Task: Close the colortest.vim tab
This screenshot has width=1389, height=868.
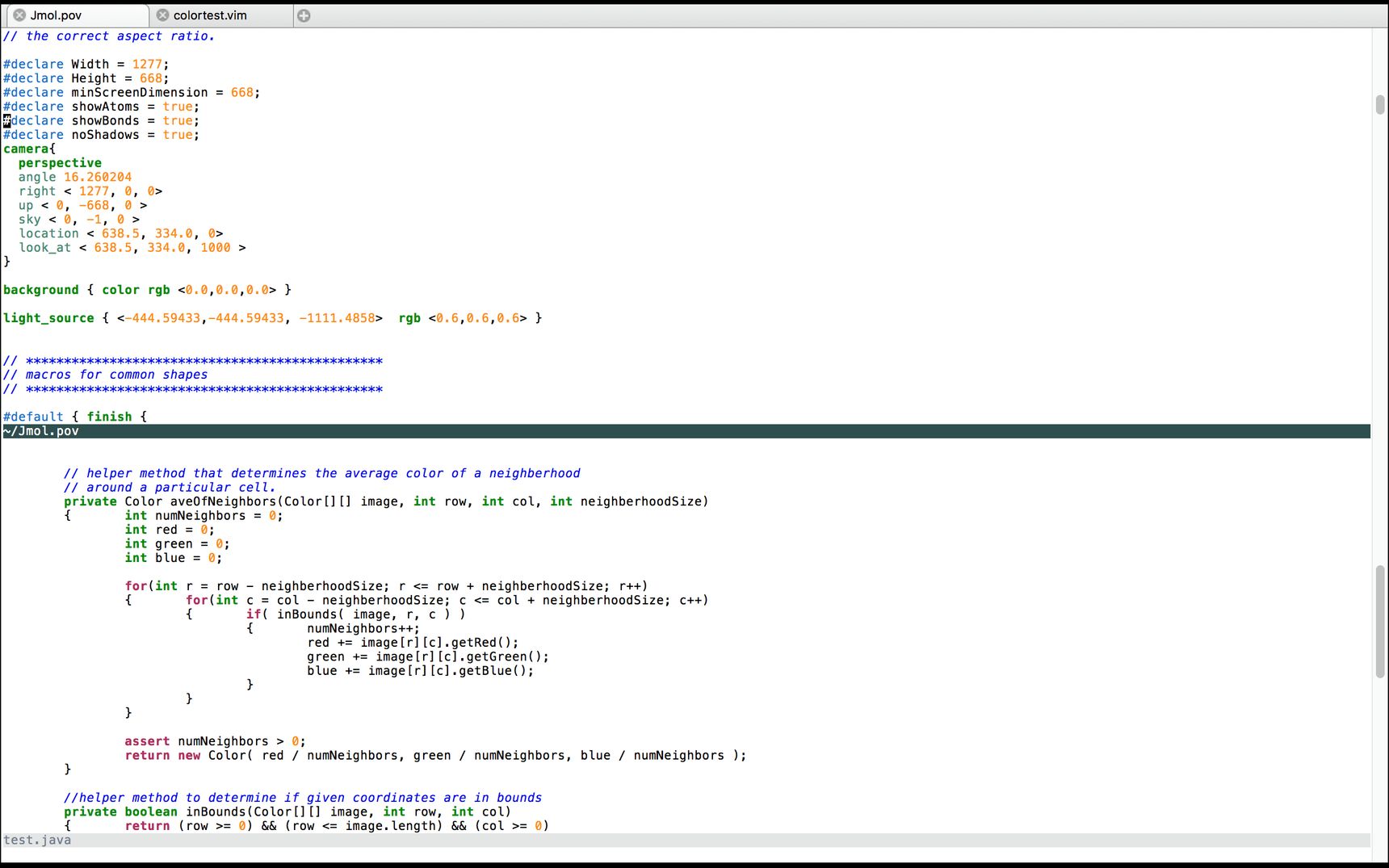Action: 162,15
